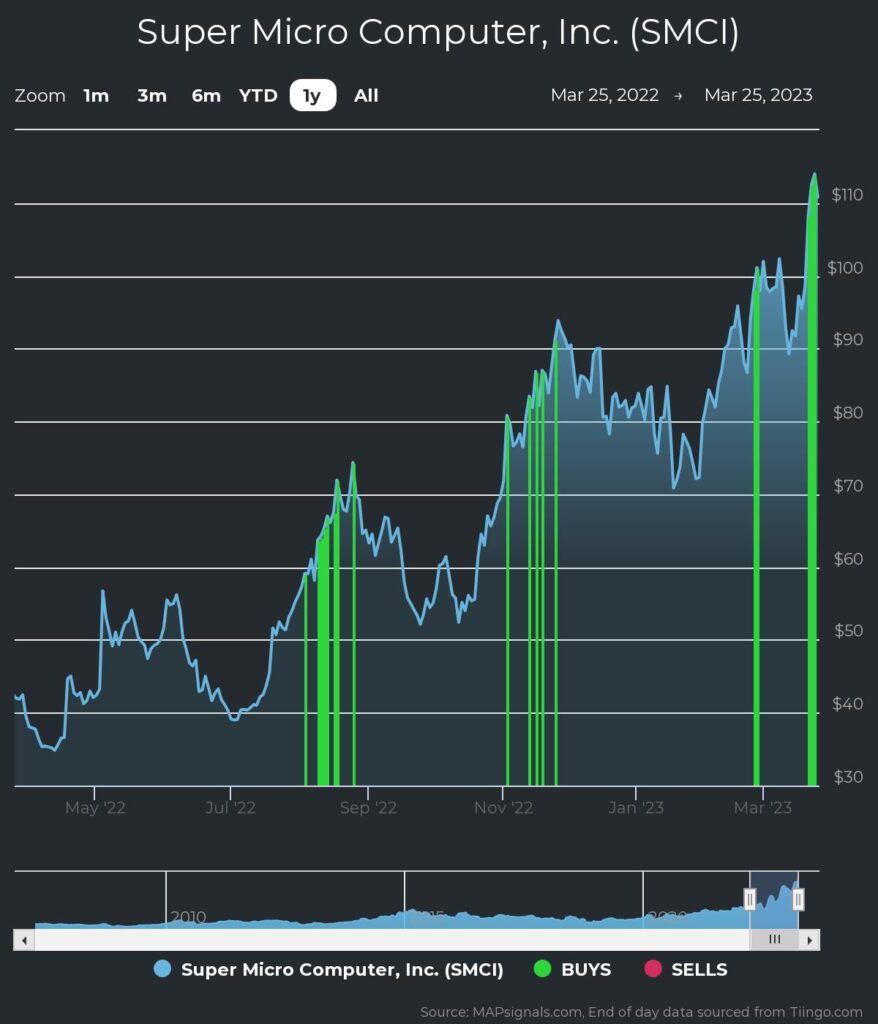Click the $80 axis label

point(848,413)
